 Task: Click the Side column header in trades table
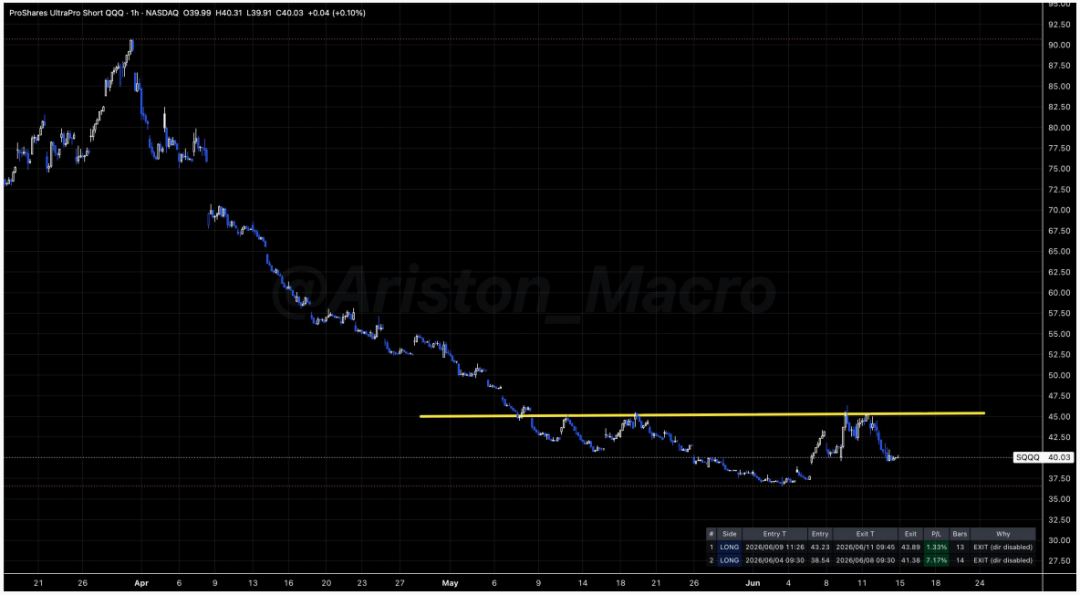(729, 534)
